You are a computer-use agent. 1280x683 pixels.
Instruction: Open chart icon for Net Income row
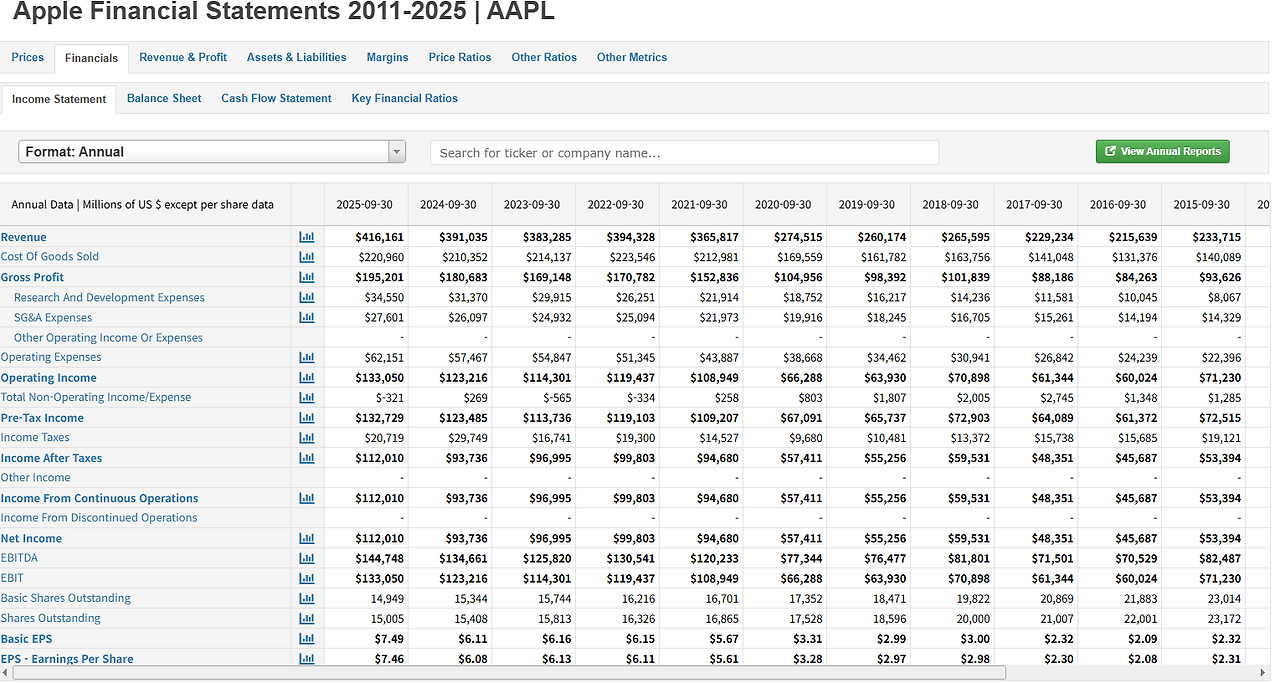click(307, 538)
